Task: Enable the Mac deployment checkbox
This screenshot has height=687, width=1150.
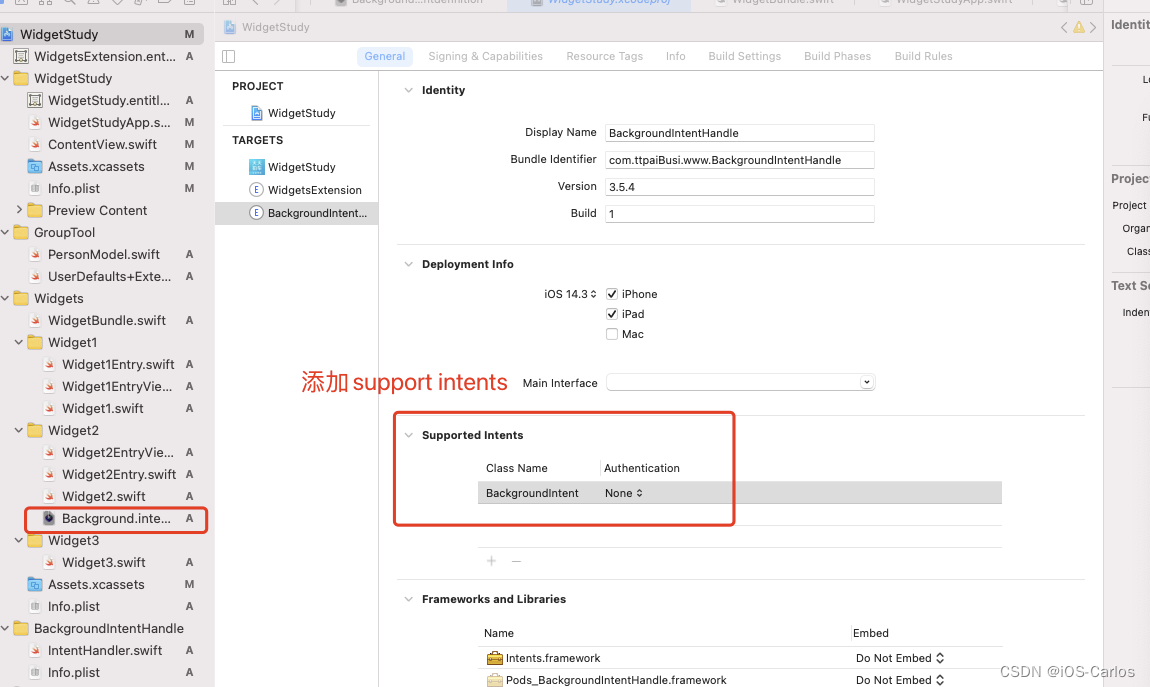Action: pyautogui.click(x=612, y=334)
